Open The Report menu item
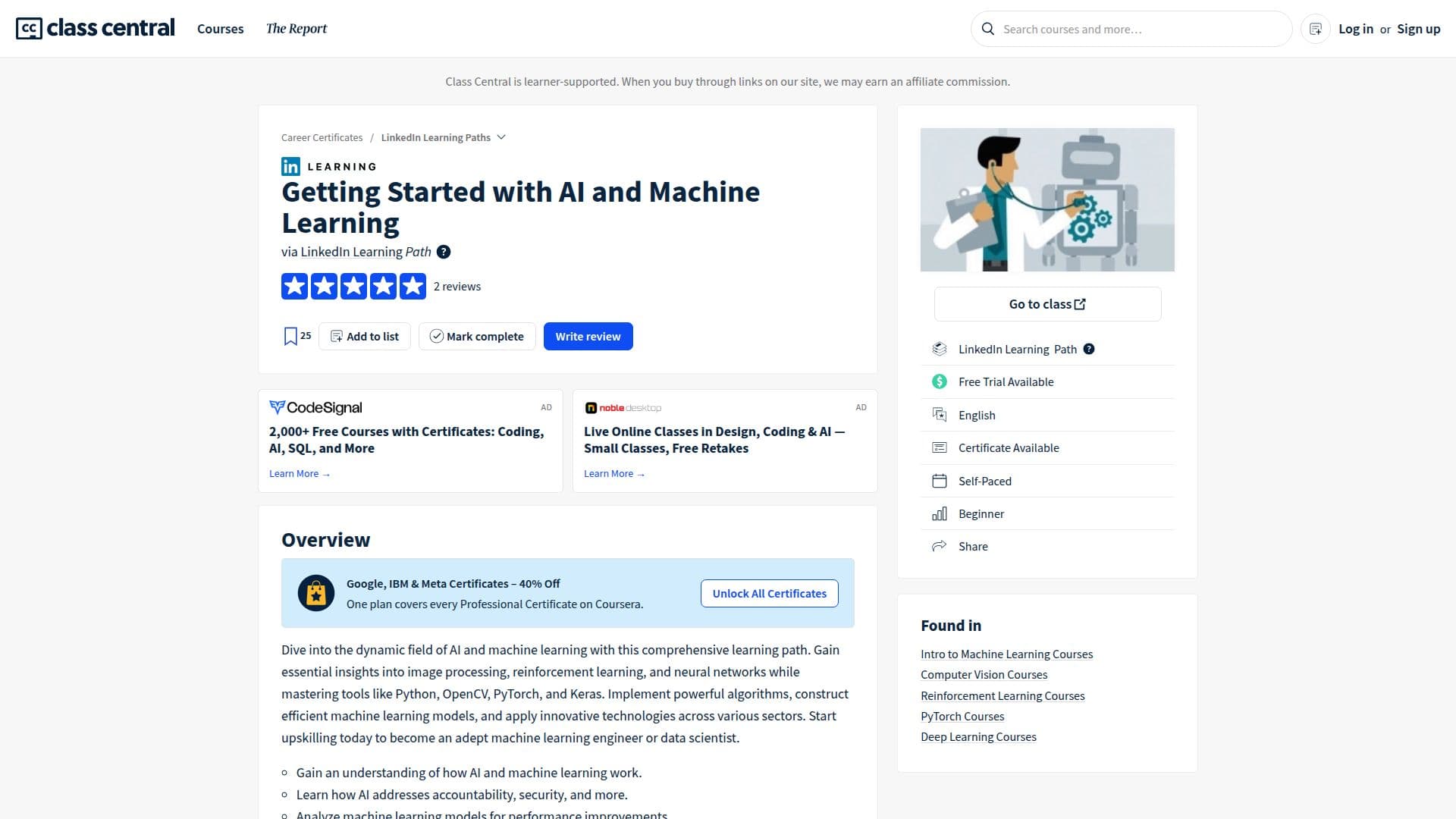Image resolution: width=1456 pixels, height=819 pixels. point(297,29)
